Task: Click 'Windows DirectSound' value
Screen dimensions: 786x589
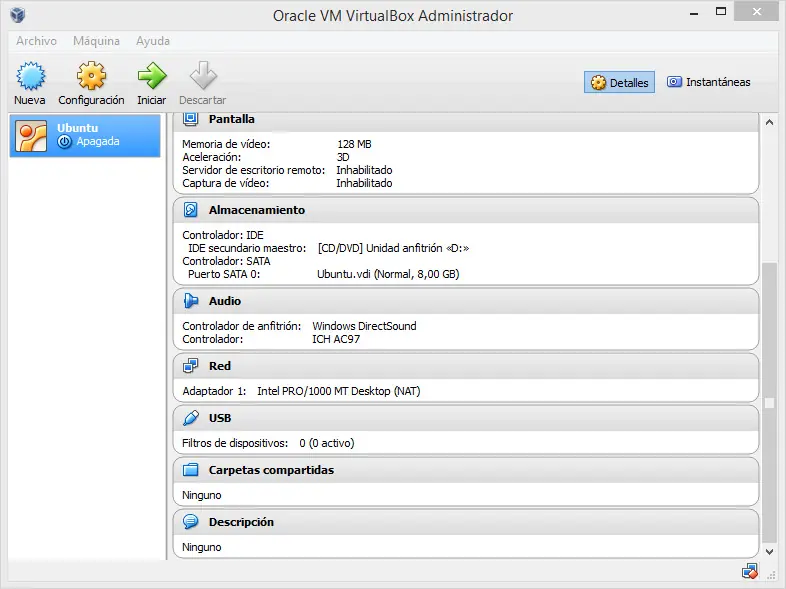Action: point(364,326)
